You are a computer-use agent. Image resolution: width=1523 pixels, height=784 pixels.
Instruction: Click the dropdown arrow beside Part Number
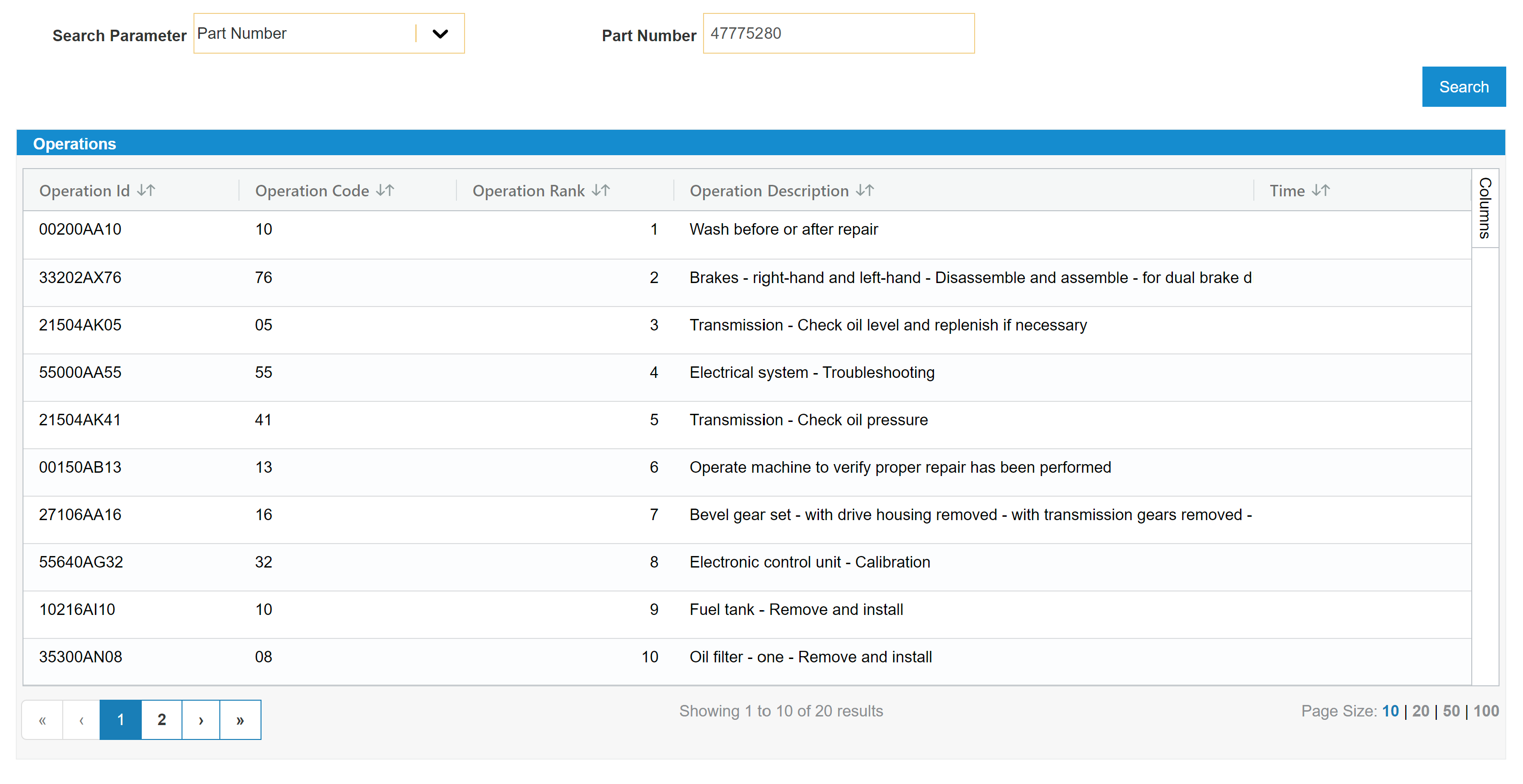coord(440,34)
